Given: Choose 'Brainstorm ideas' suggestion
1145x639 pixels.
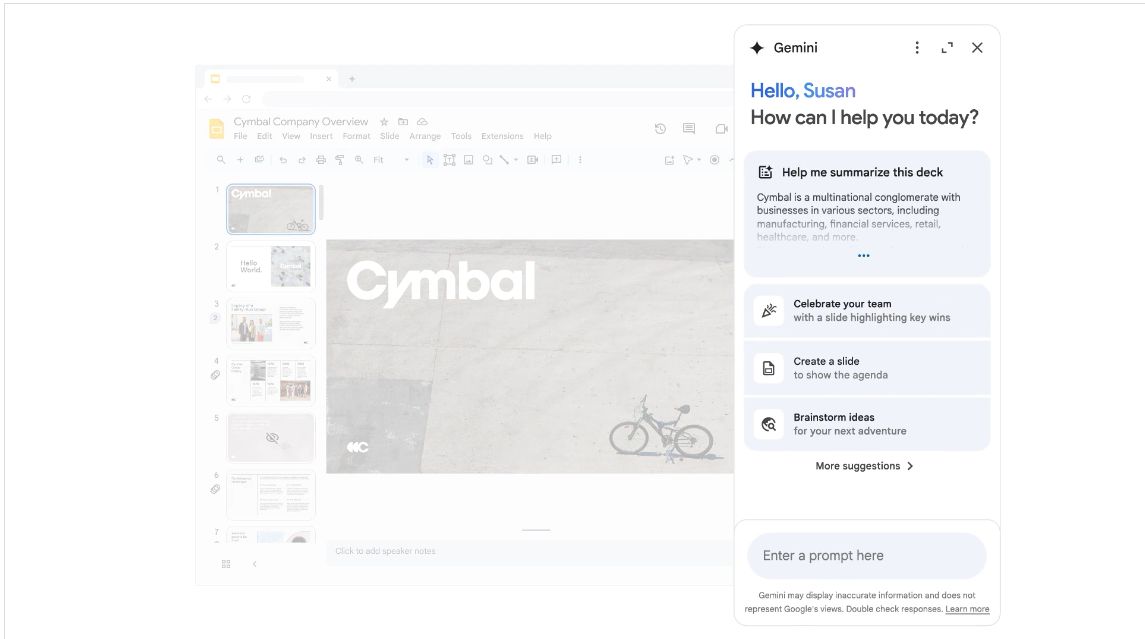Looking at the screenshot, I should click(867, 424).
